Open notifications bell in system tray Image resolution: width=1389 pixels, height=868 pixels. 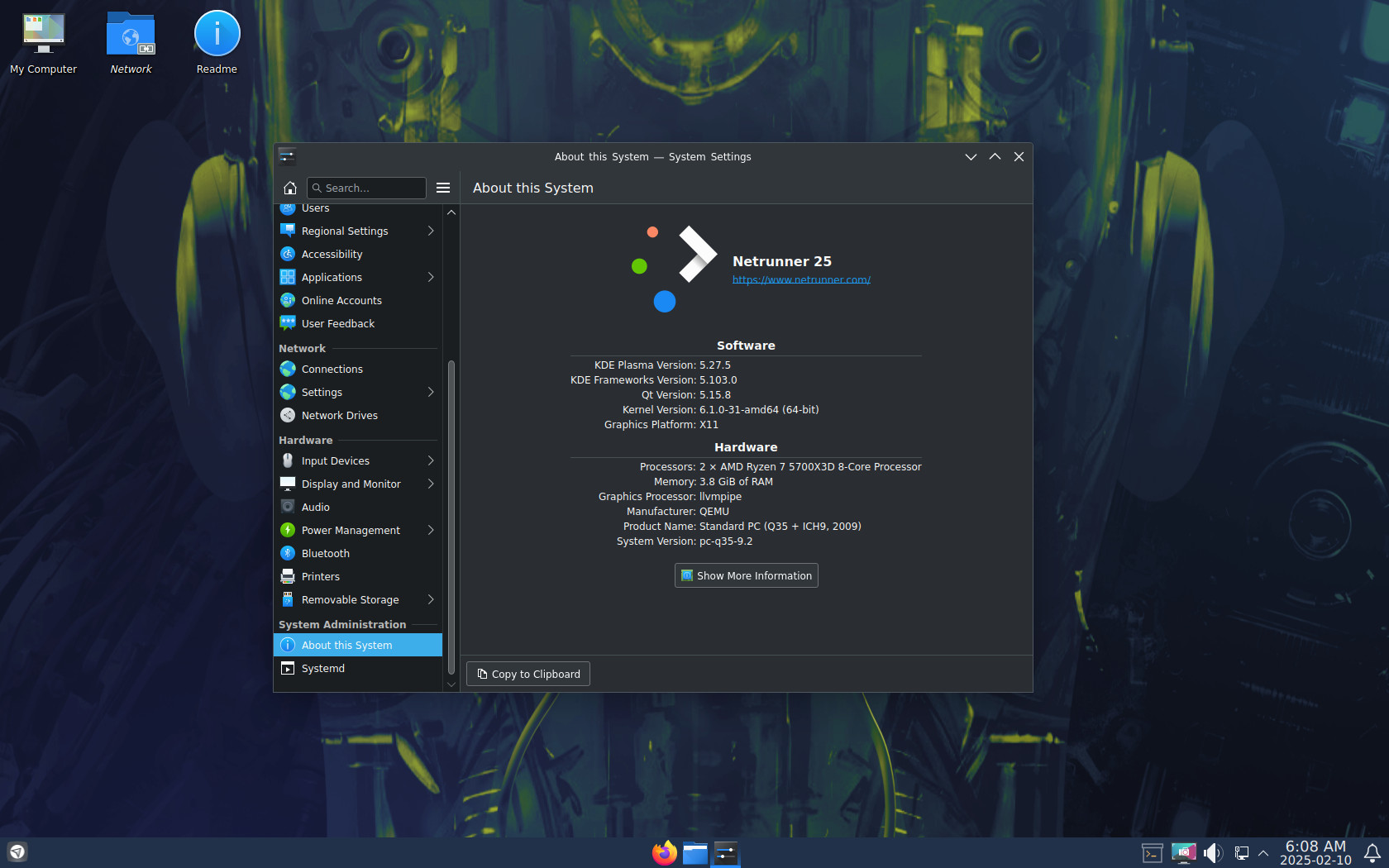(1372, 852)
